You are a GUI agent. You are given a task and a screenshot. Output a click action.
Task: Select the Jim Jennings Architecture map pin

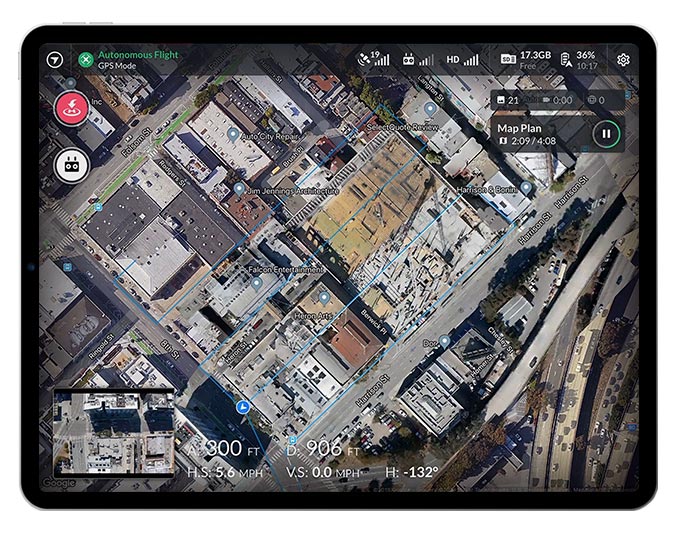pos(239,189)
